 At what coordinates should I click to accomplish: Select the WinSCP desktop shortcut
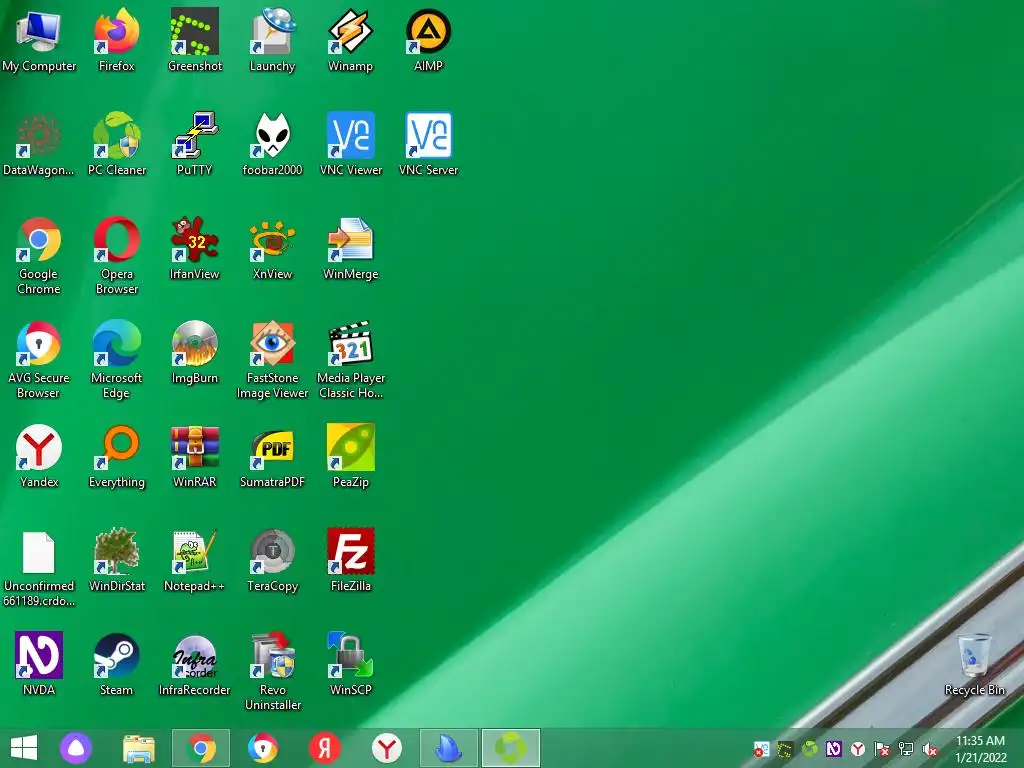coord(351,664)
